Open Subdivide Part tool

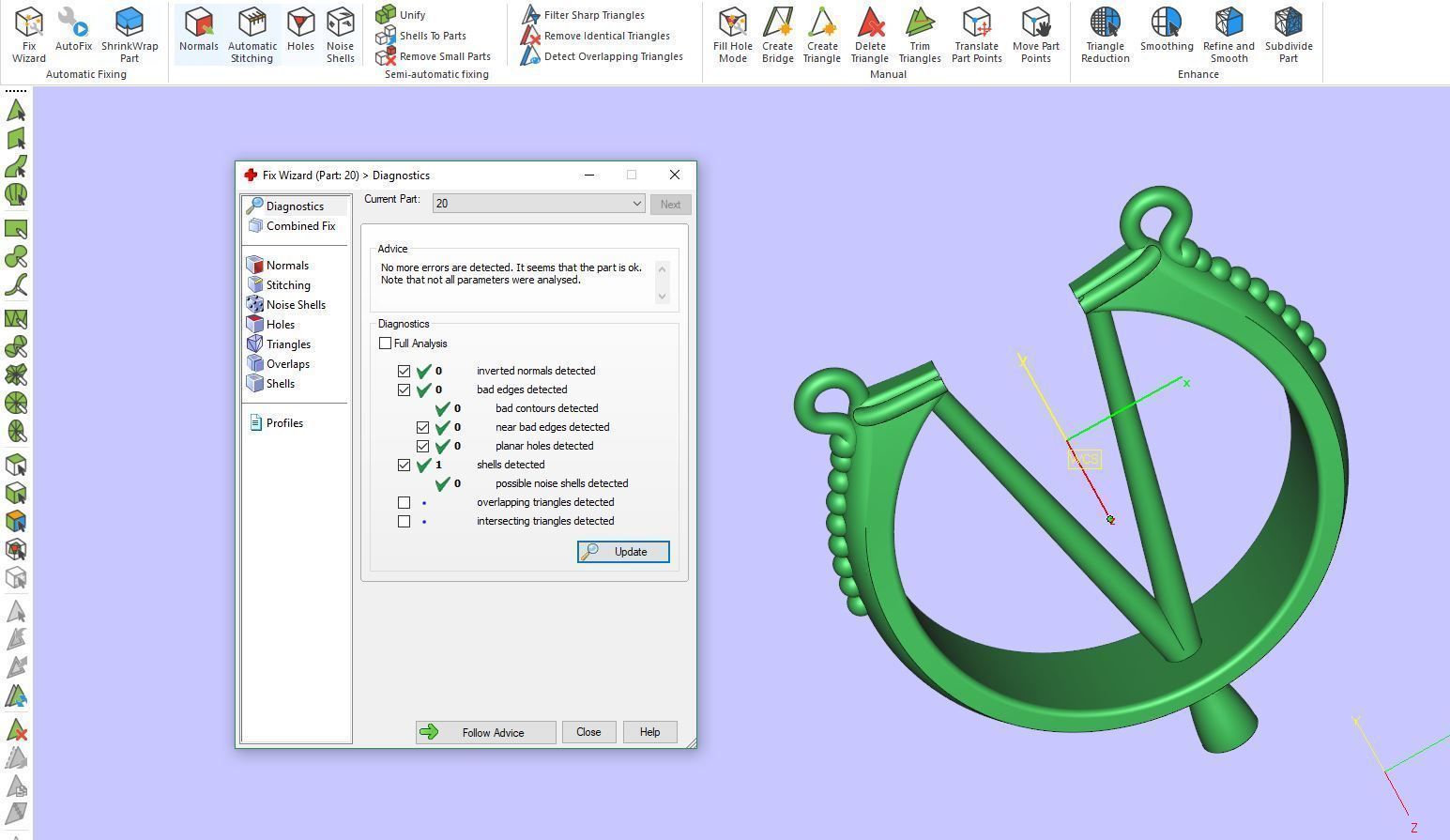(1289, 35)
